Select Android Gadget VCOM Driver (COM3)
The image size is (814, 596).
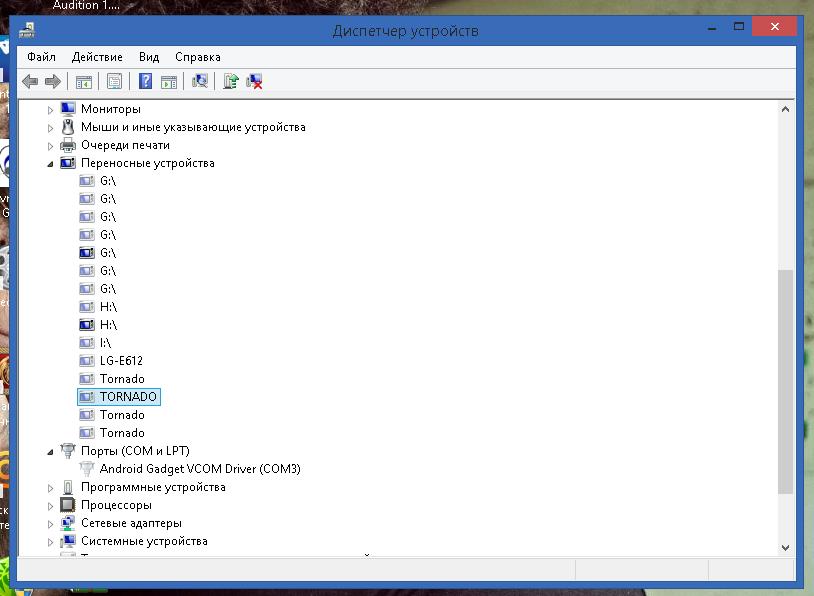pyautogui.click(x=200, y=469)
